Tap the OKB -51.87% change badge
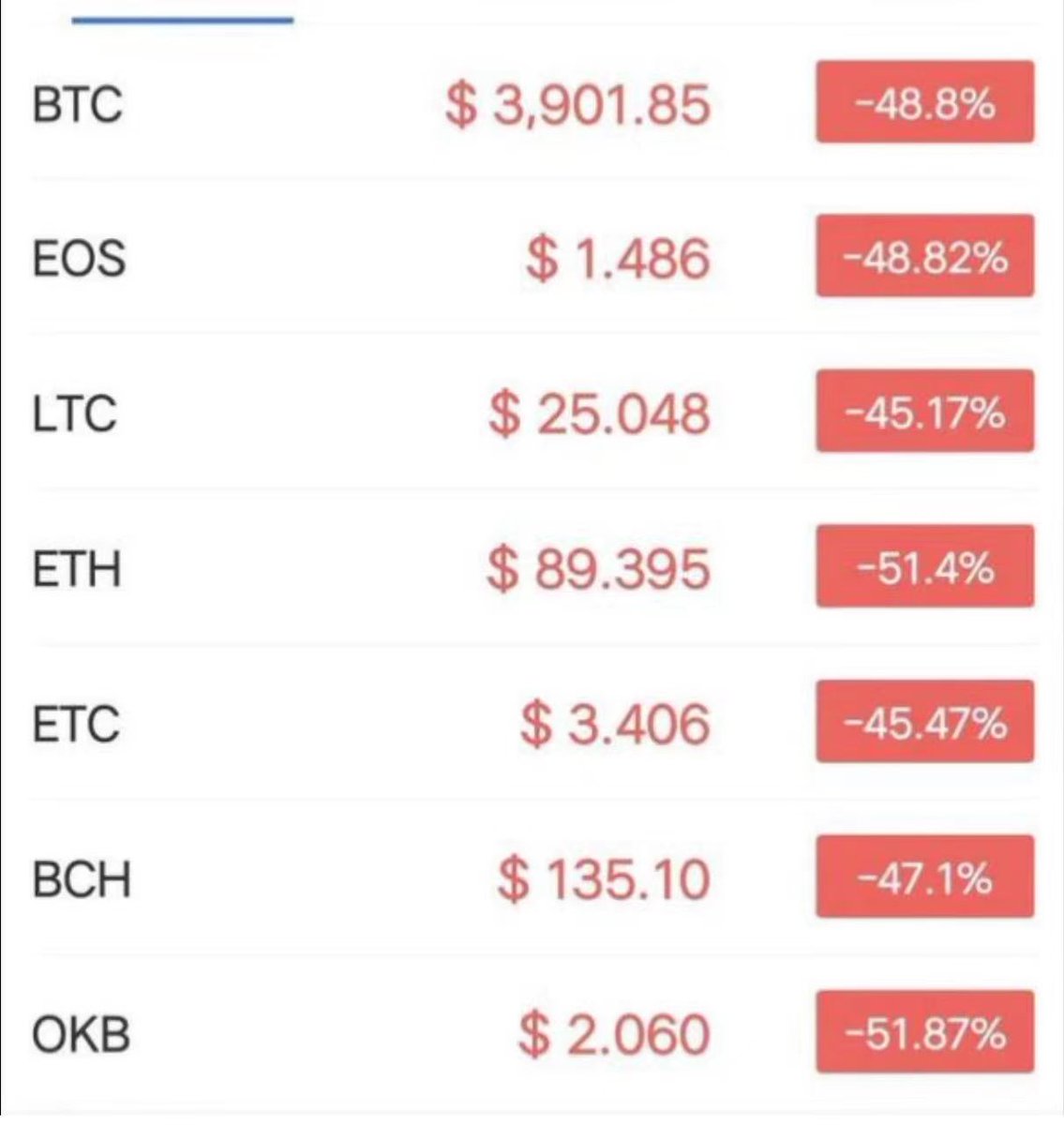Screen dimensions: 1064x1125 click(924, 1032)
